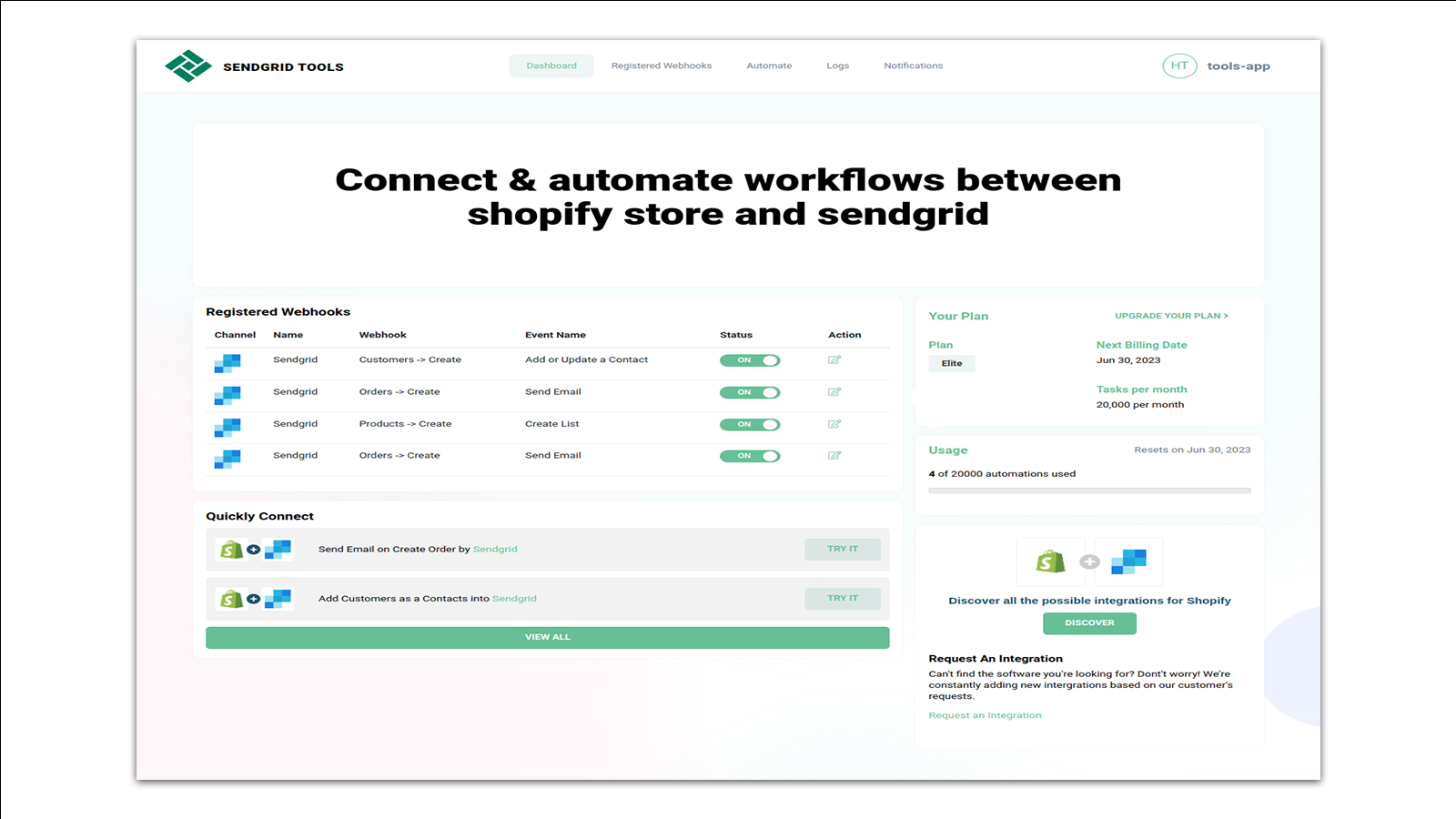The height and width of the screenshot is (819, 1456).
Task: Click Try It for Send Email on Create Order
Action: pyautogui.click(x=843, y=549)
